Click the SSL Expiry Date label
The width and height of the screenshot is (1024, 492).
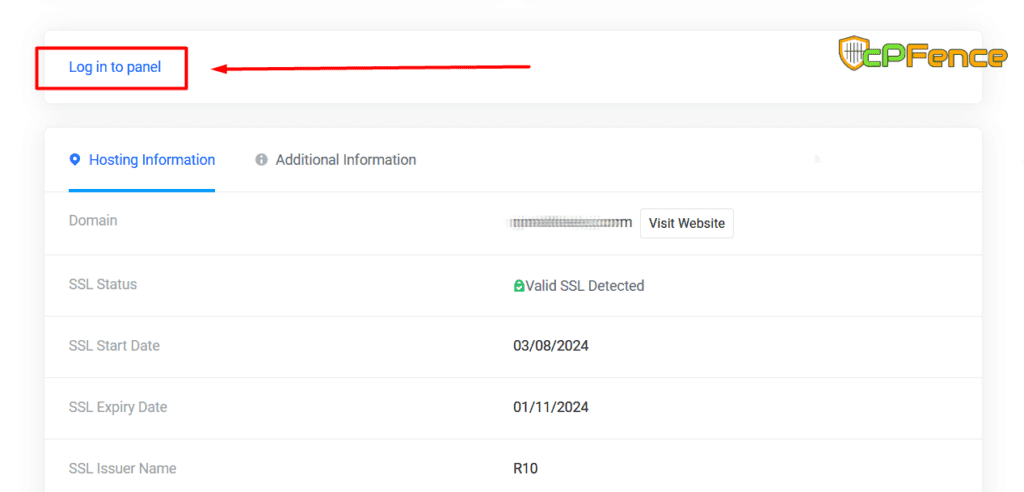click(x=118, y=407)
